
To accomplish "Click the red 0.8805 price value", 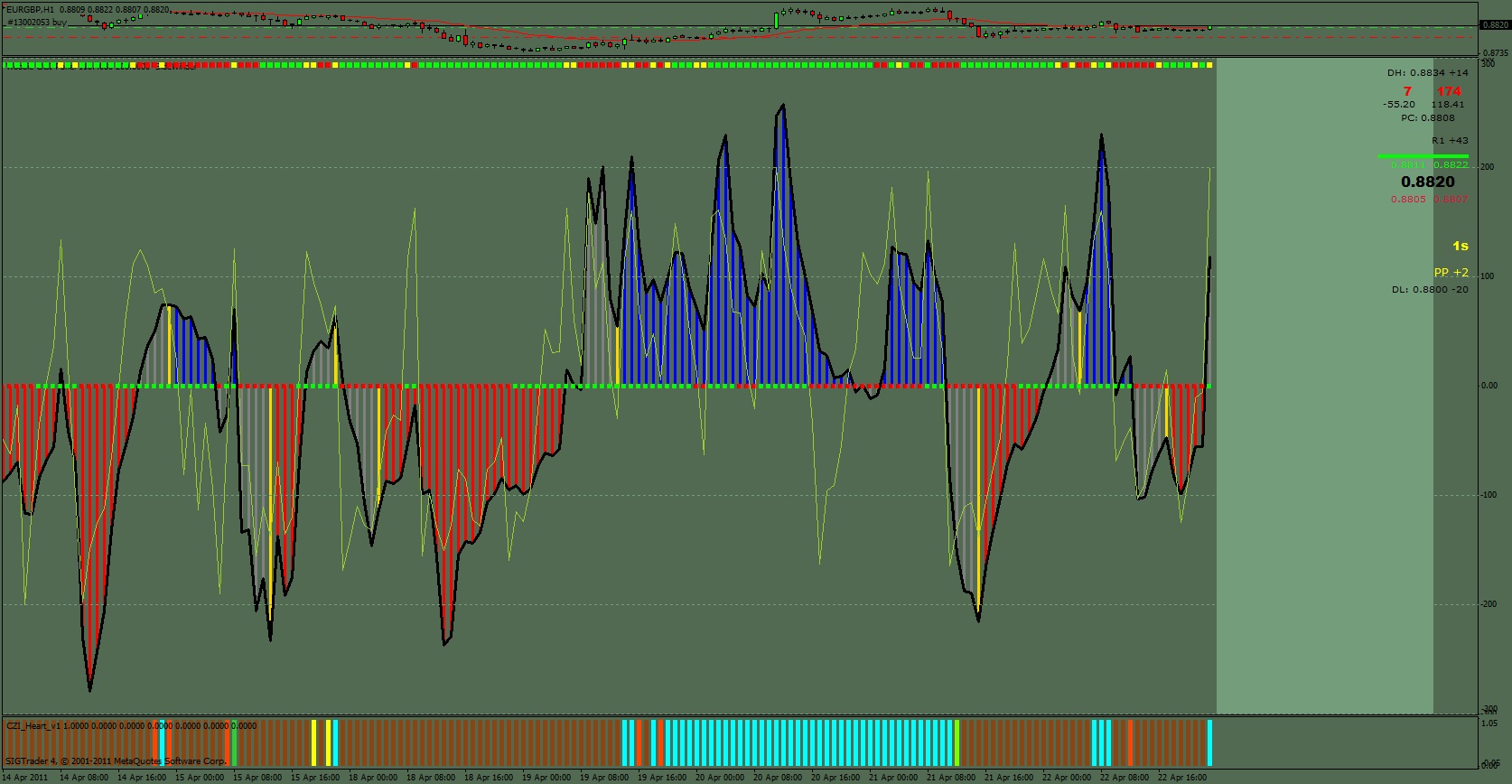I will point(1408,199).
